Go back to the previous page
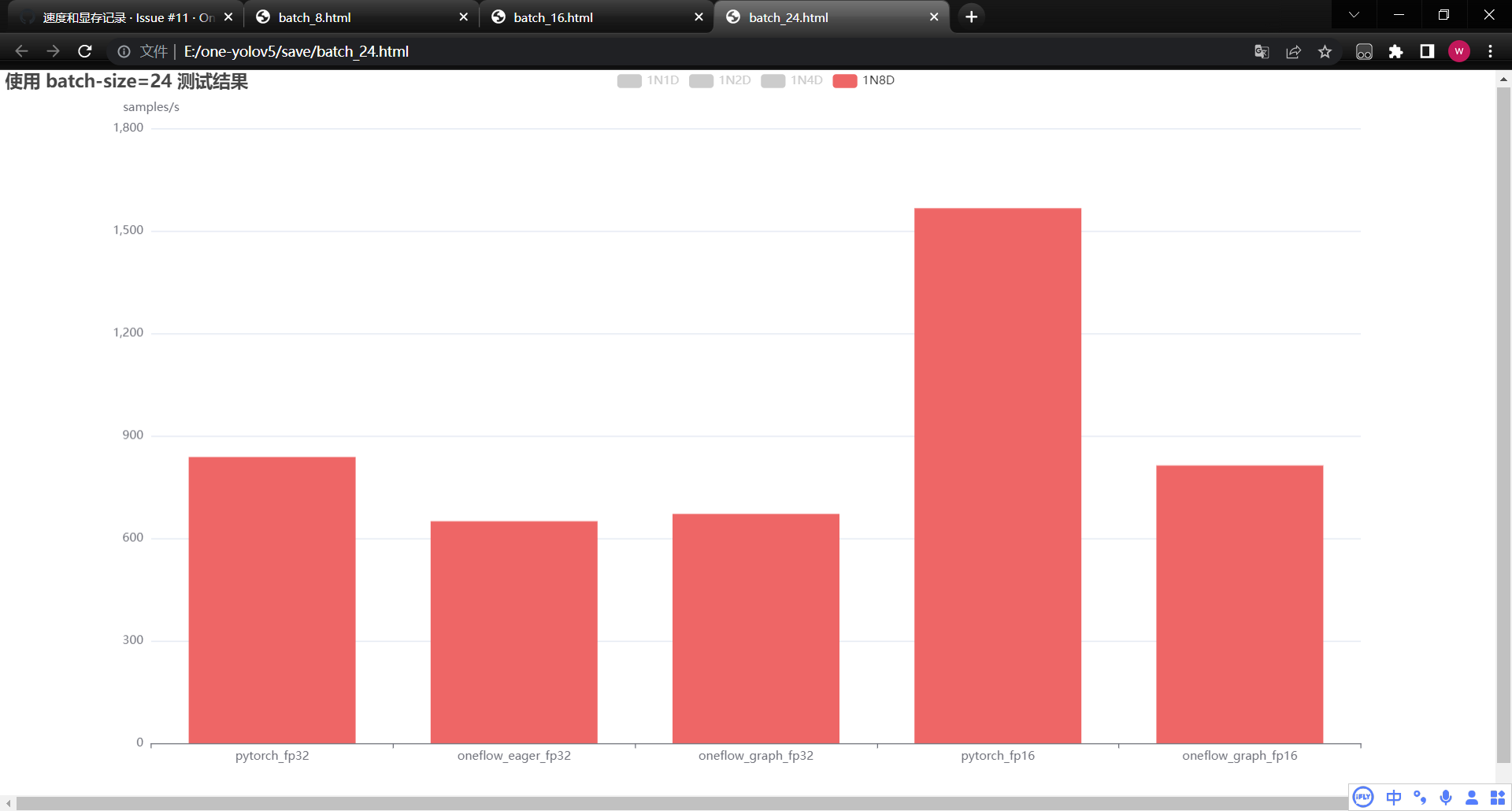Image resolution: width=1512 pixels, height=811 pixels. point(21,51)
